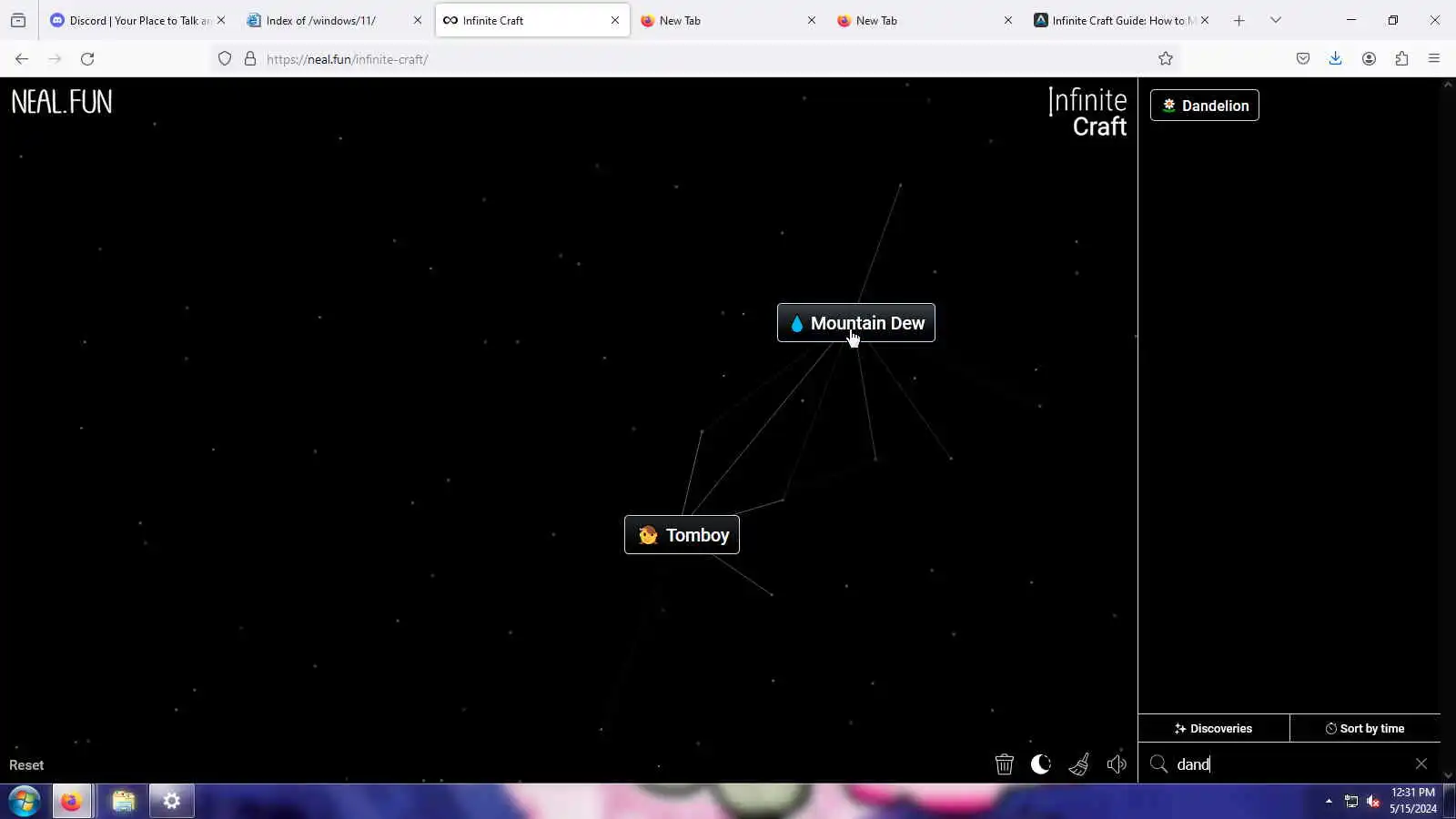Reset the game progress
The height and width of the screenshot is (819, 1456).
coord(26,765)
